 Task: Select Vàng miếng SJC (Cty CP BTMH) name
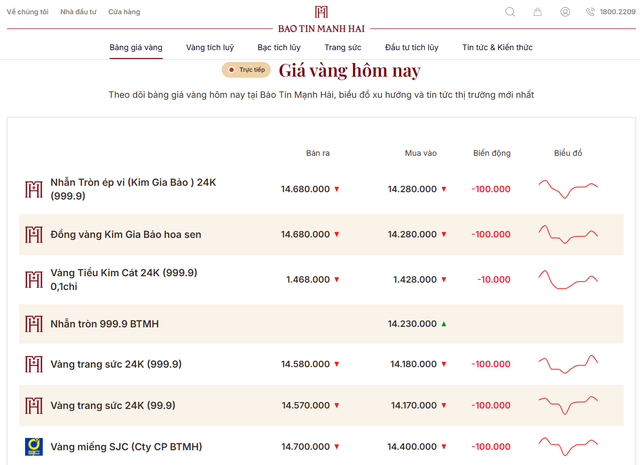[126, 447]
